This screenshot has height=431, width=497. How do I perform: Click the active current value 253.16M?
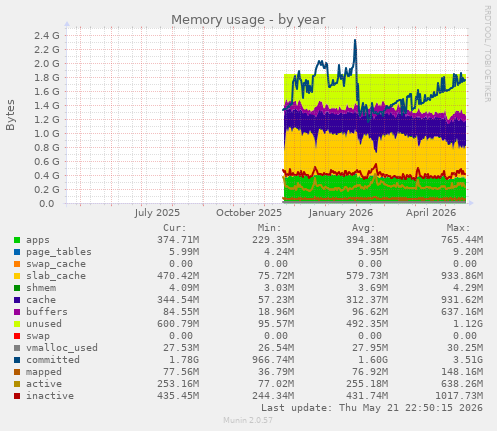pos(178,384)
